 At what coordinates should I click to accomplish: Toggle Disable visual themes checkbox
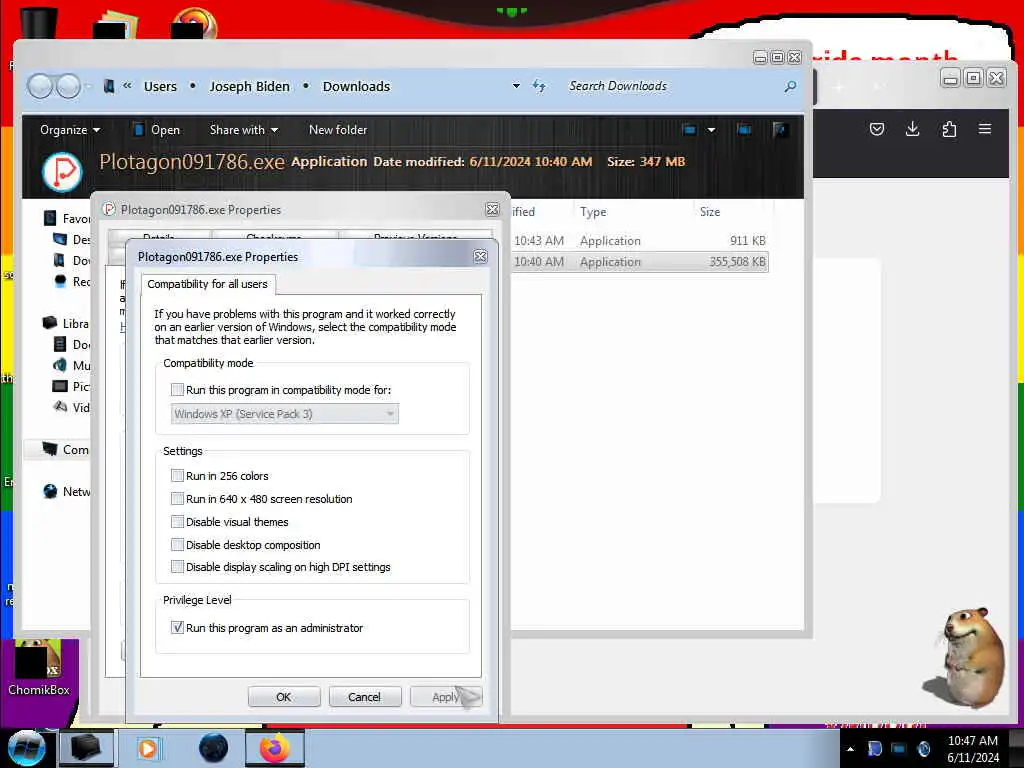click(x=177, y=522)
